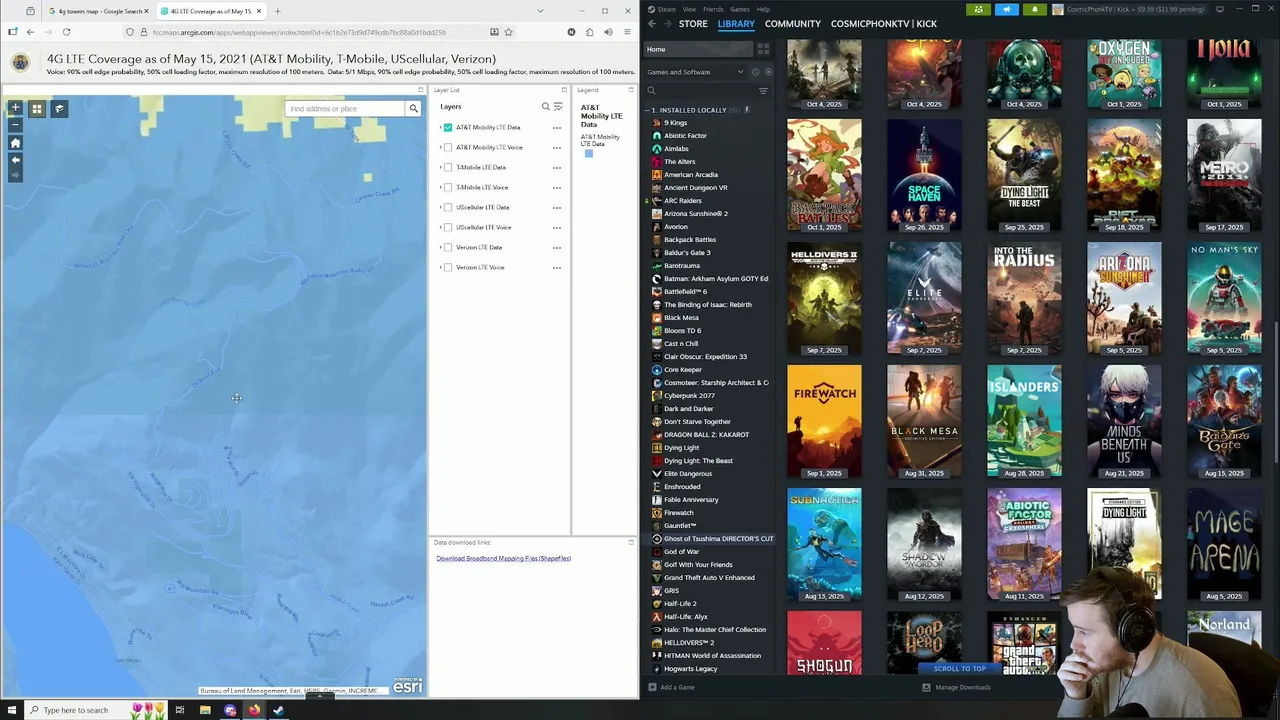Expand AT&T Mobility LTE Data layer arrow
1280x720 pixels.
click(440, 128)
